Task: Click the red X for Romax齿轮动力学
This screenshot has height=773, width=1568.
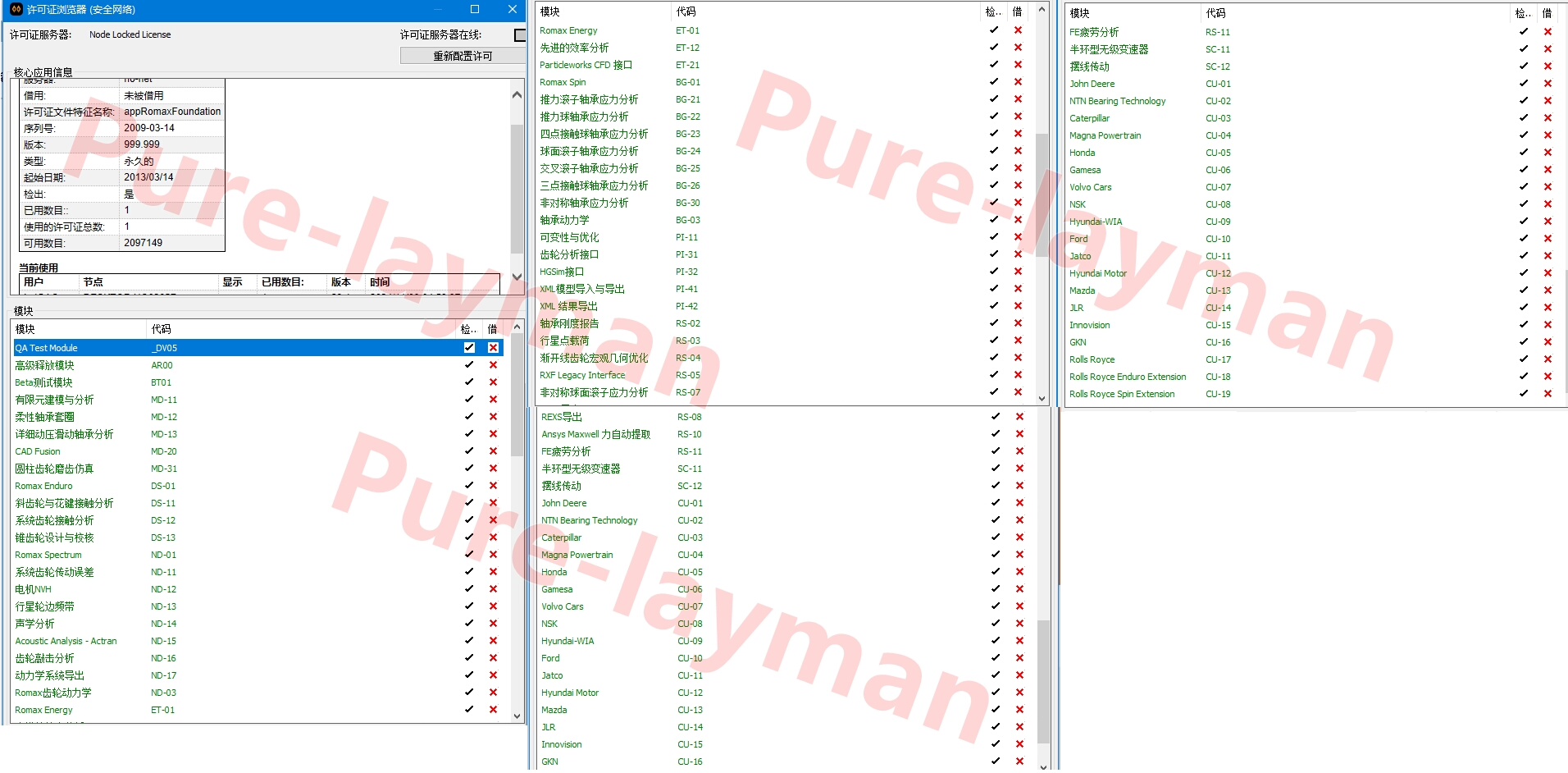Action: (x=493, y=693)
